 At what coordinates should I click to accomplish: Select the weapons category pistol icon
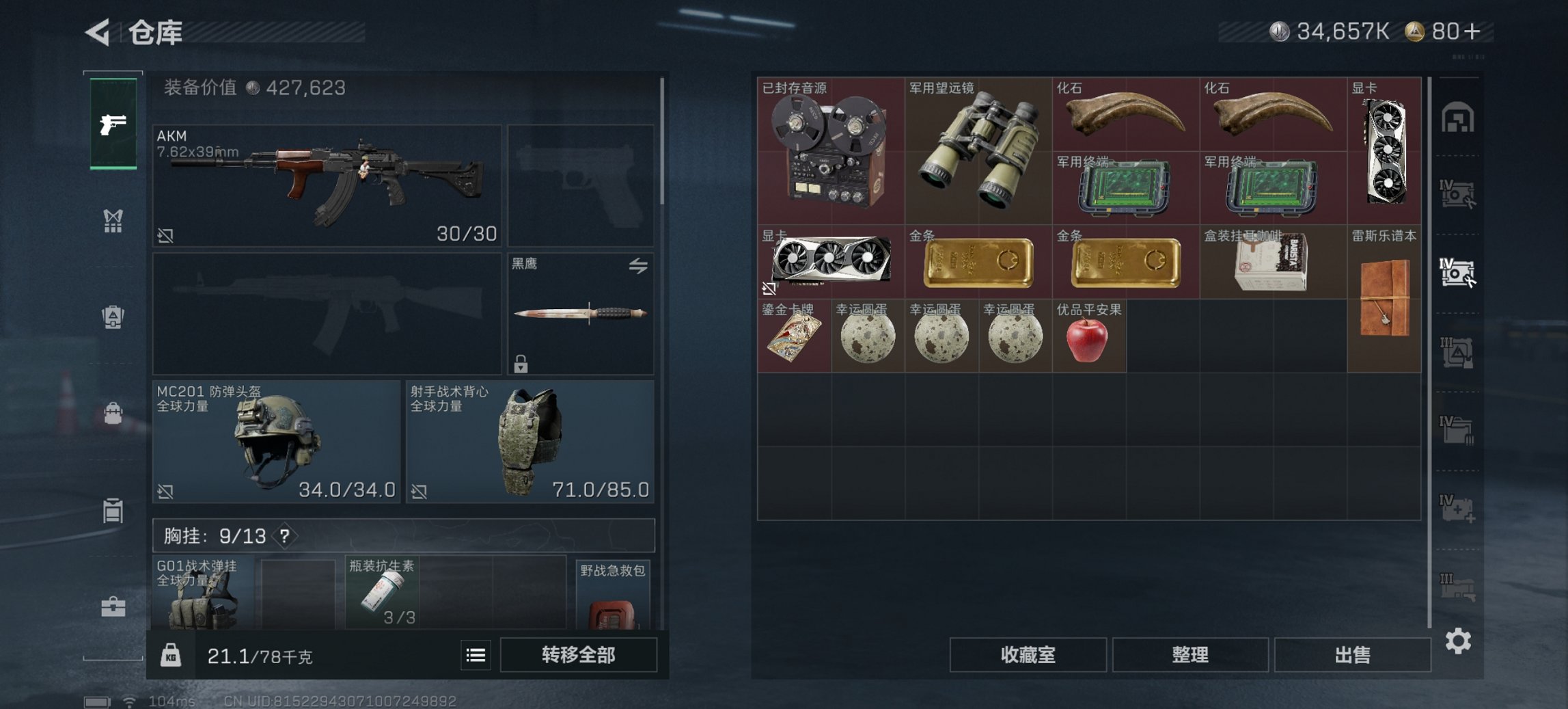[113, 124]
